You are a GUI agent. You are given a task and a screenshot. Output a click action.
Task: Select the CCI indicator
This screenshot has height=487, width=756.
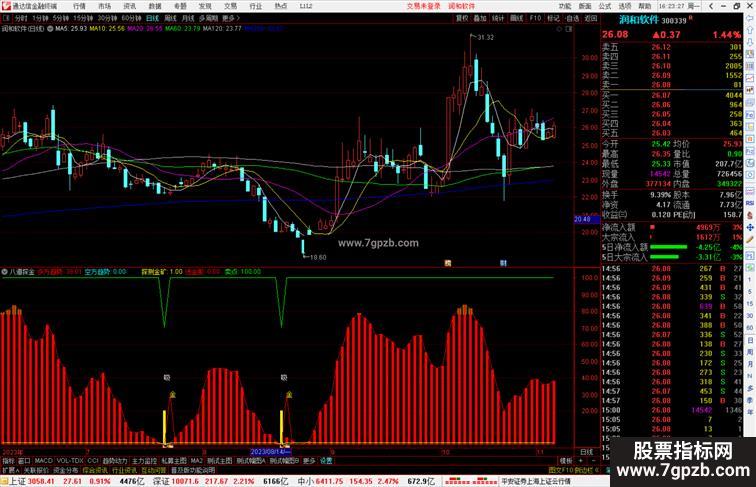click(93, 461)
